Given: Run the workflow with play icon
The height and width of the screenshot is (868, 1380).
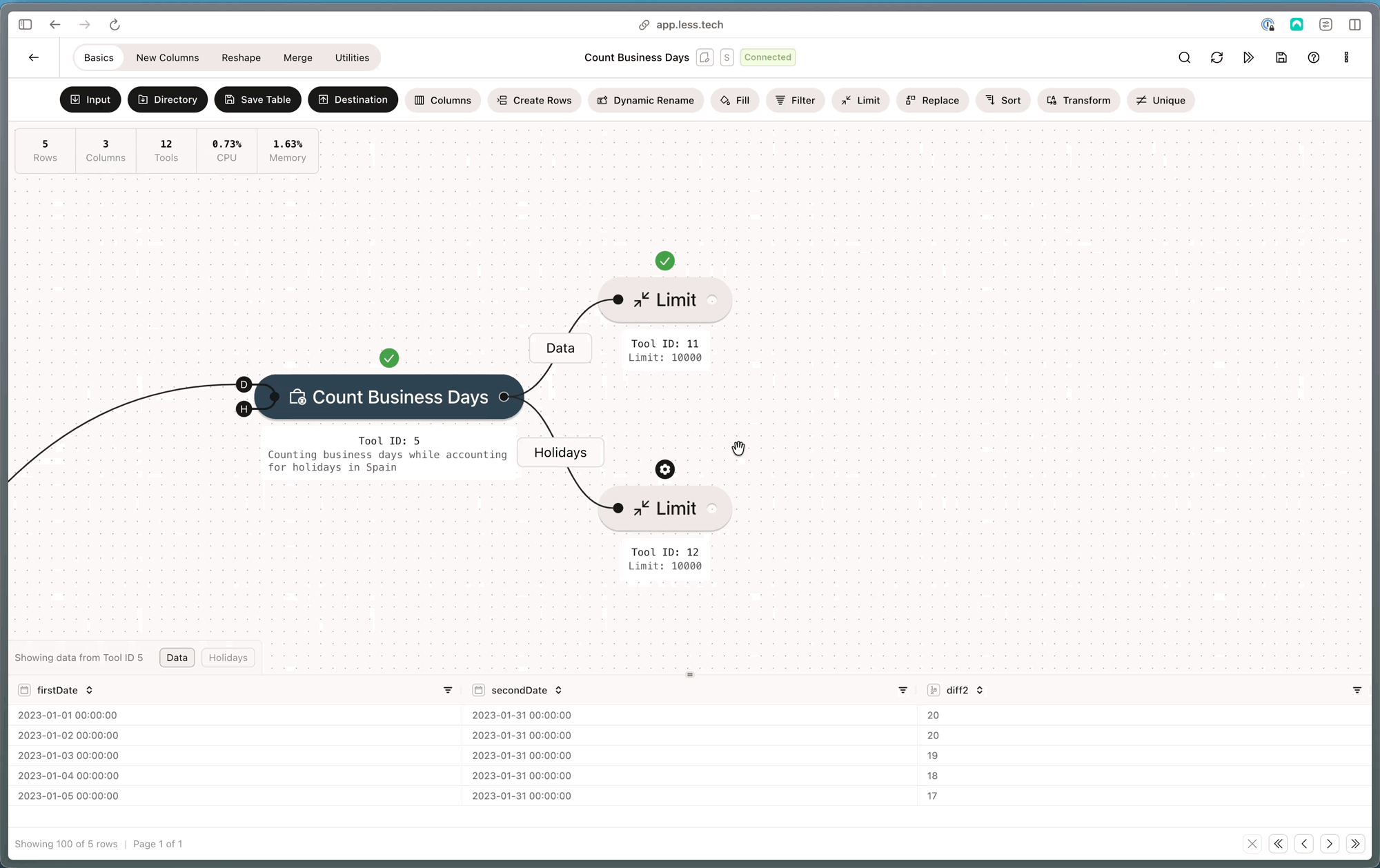Looking at the screenshot, I should (x=1248, y=57).
